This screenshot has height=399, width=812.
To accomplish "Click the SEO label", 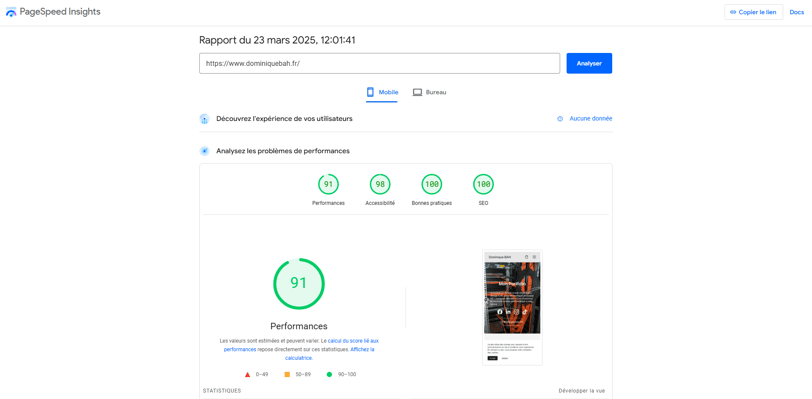I will [484, 203].
